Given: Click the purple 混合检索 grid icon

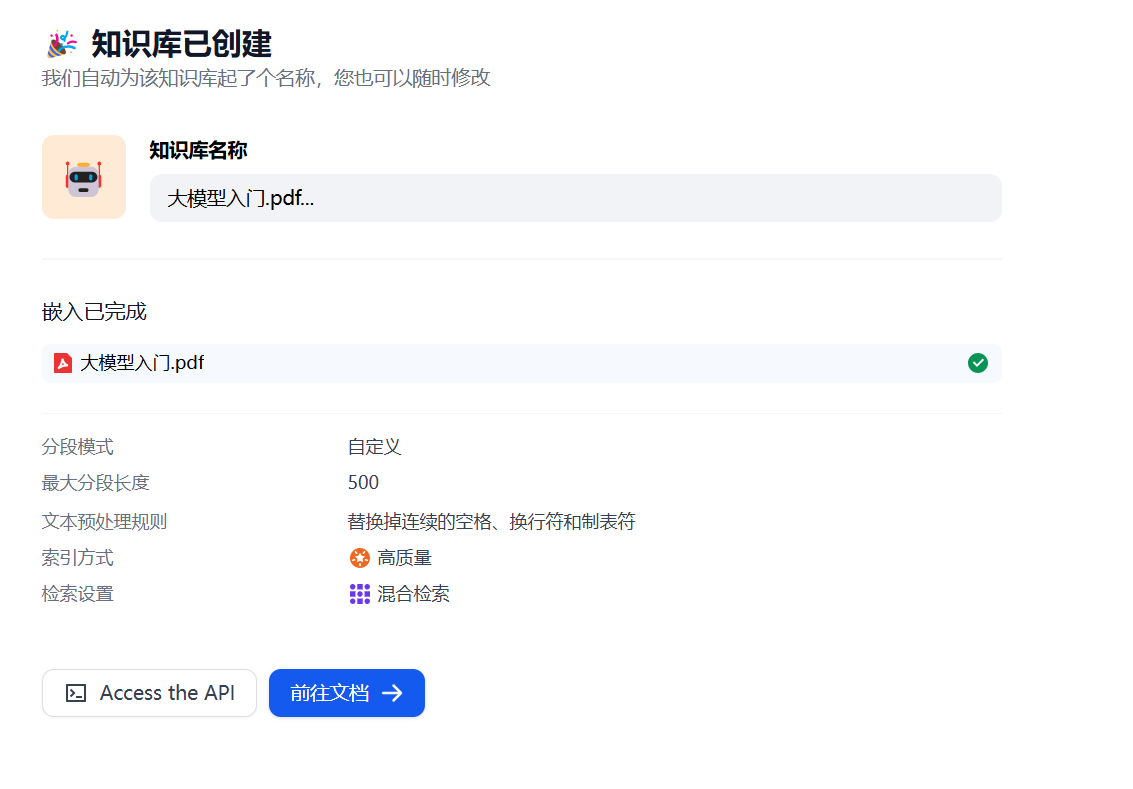Looking at the screenshot, I should (360, 594).
